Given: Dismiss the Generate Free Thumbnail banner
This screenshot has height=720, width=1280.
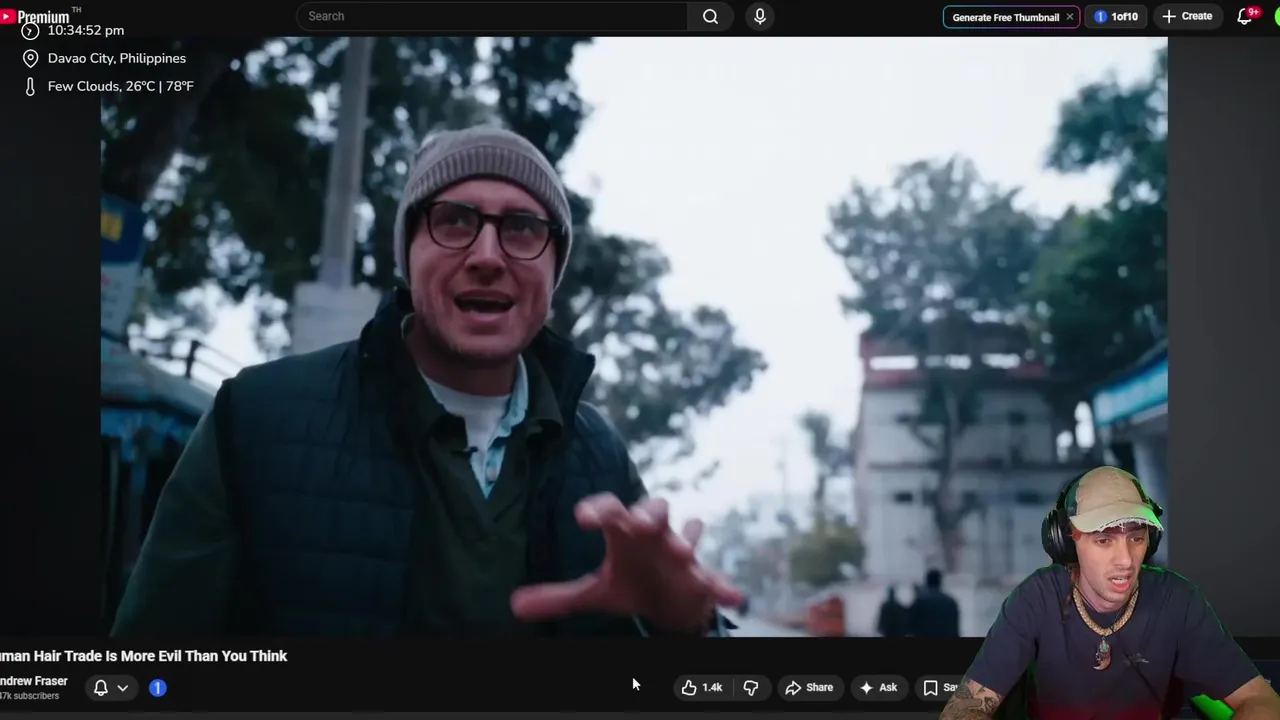Looking at the screenshot, I should coord(1069,17).
